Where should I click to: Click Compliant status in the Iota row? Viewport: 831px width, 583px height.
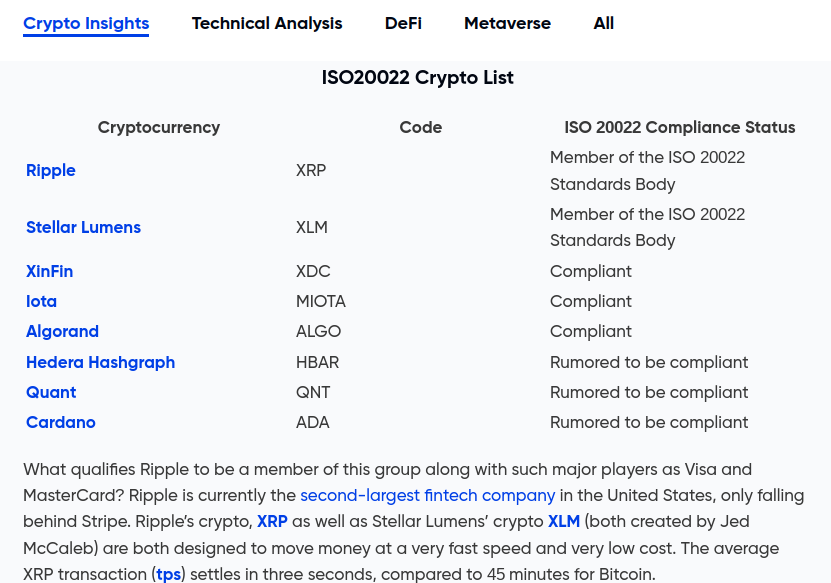[591, 302]
